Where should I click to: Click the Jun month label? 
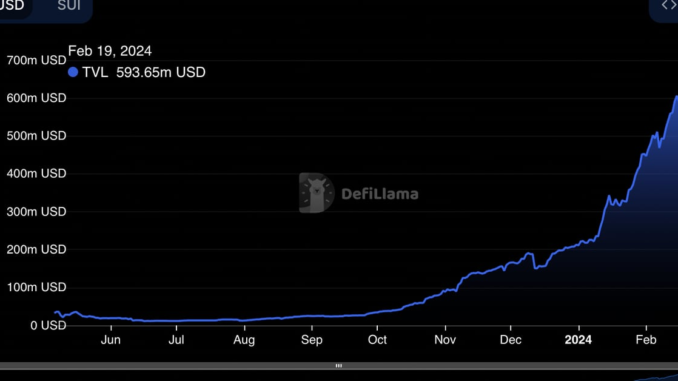tap(111, 340)
